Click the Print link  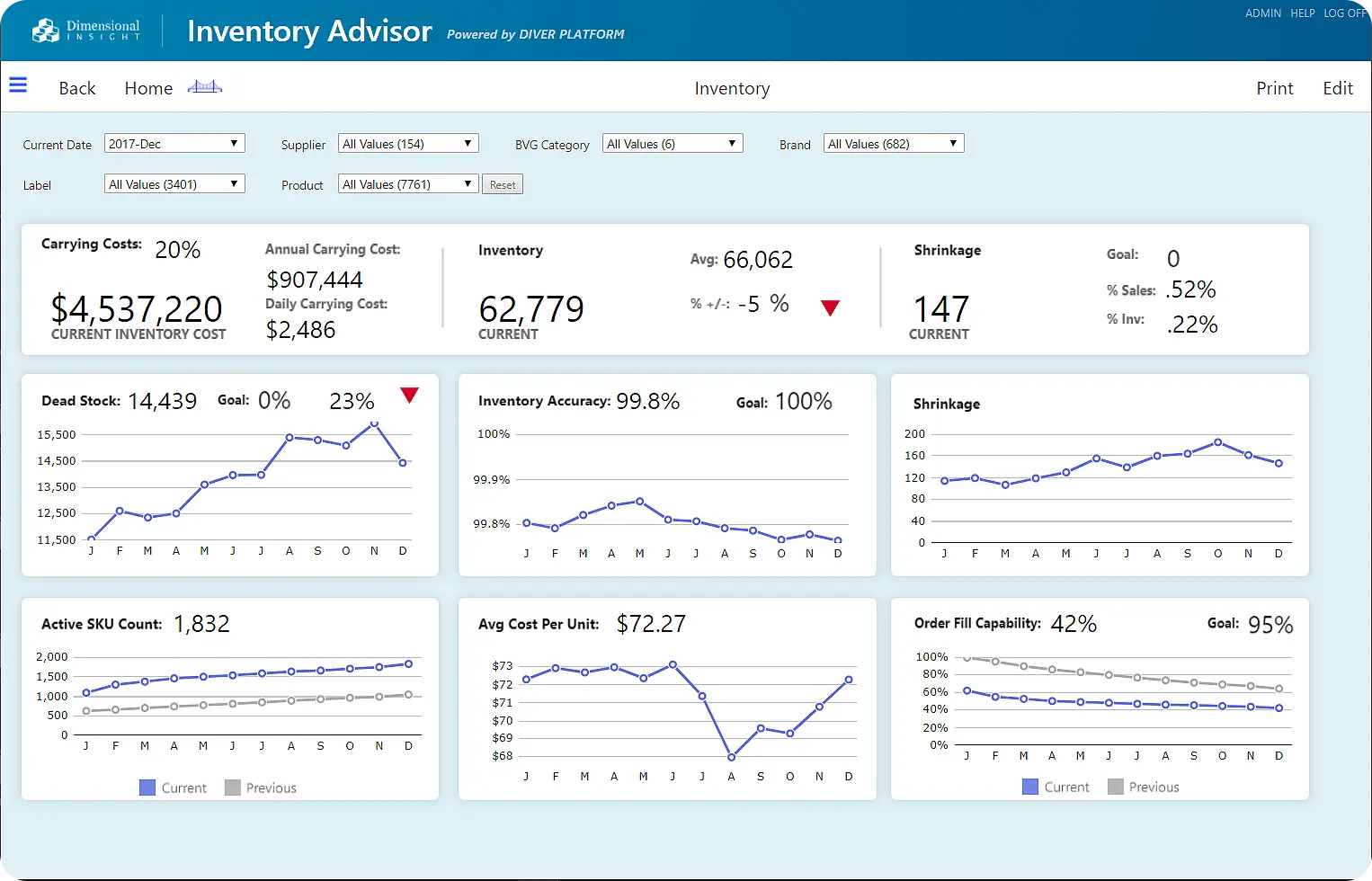tap(1274, 88)
